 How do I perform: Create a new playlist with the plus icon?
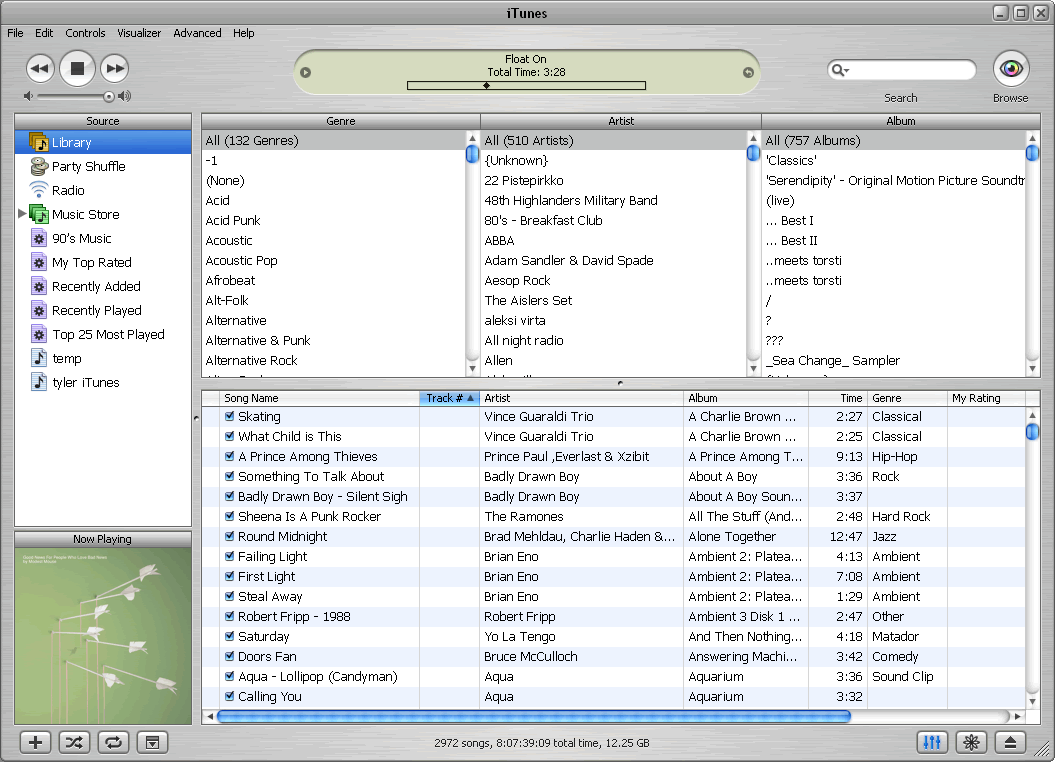pyautogui.click(x=34, y=742)
